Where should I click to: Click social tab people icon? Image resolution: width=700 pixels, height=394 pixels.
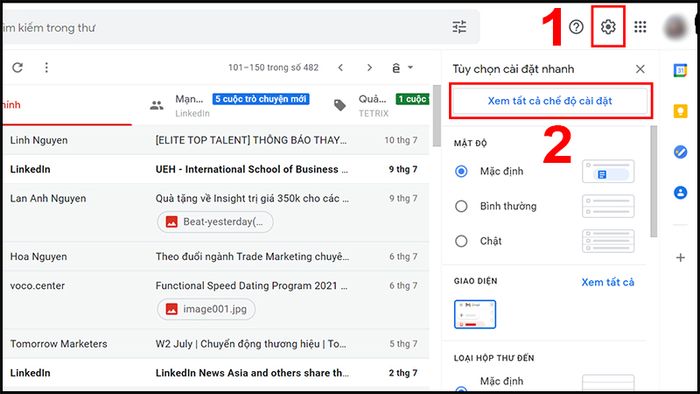(x=157, y=105)
